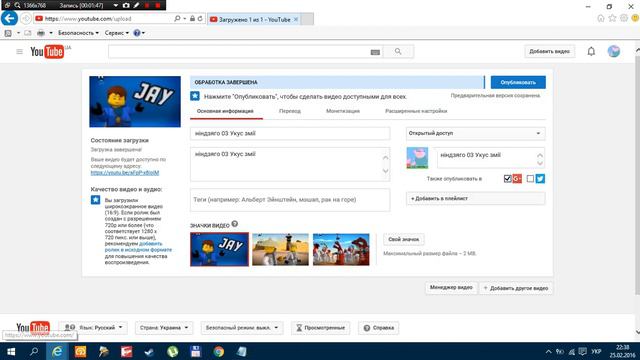Open Steam from the taskbar

click(149, 351)
